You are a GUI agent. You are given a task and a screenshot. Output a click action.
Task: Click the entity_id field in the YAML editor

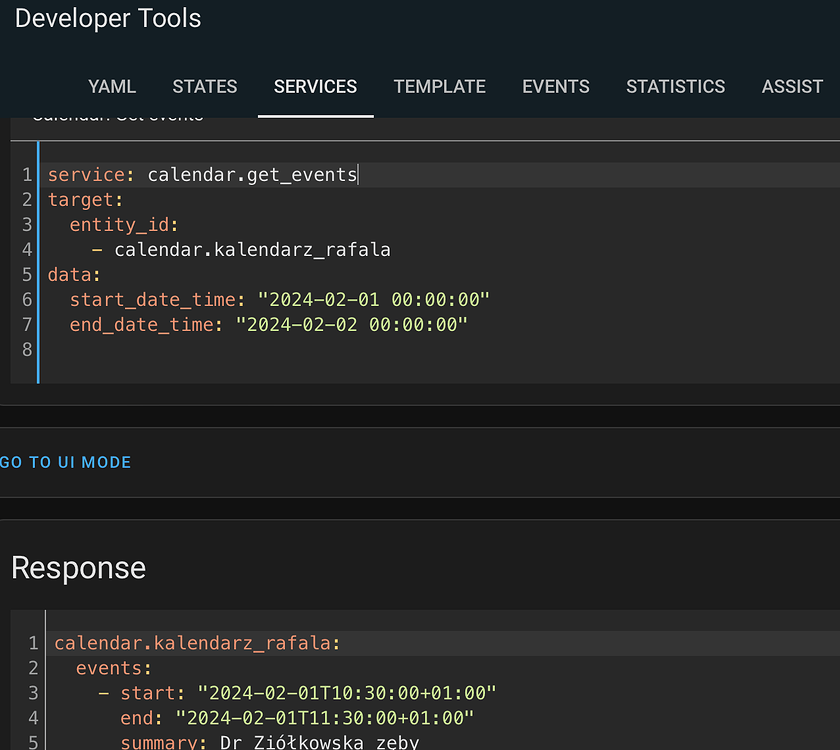point(120,224)
